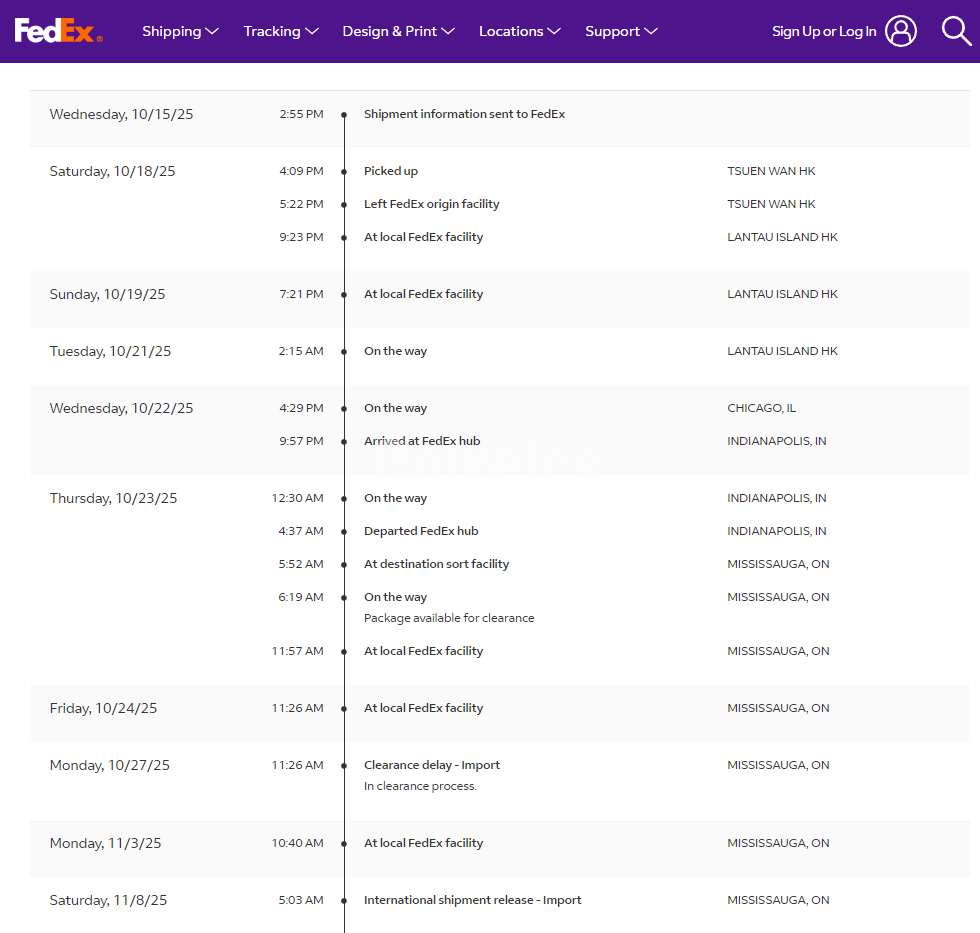980x933 pixels.
Task: Click the CHICAGO, IL location
Action: pyautogui.click(x=761, y=408)
